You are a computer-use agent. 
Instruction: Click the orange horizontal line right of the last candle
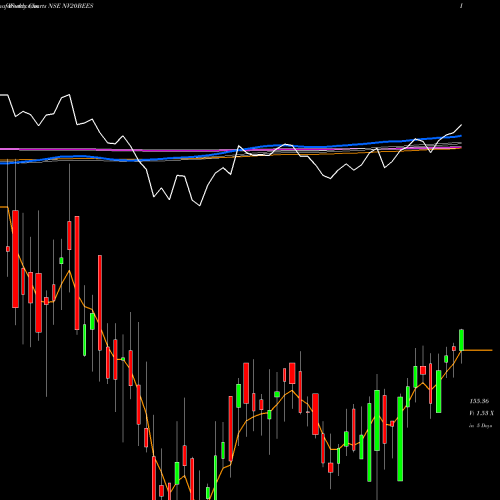tap(478, 350)
